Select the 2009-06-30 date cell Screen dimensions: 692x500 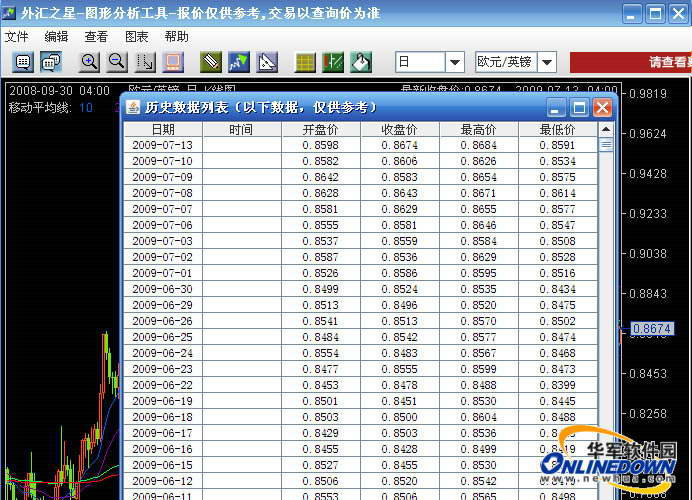pyautogui.click(x=163, y=289)
